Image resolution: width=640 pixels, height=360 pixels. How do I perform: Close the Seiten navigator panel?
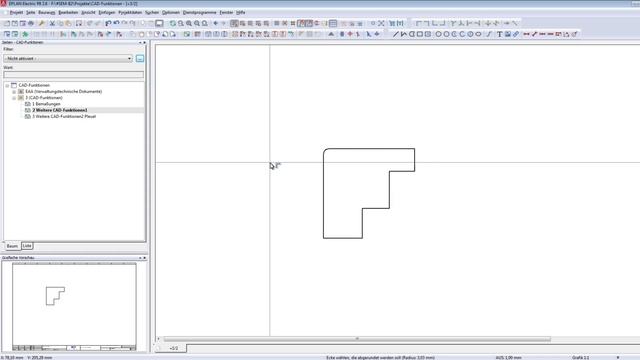coord(144,42)
